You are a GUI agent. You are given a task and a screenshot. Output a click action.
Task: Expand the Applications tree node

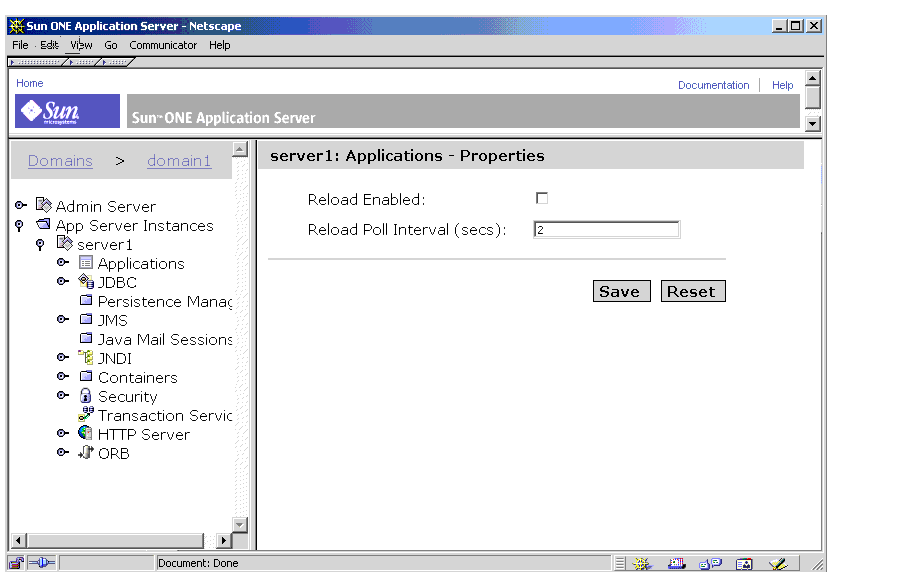click(x=63, y=263)
